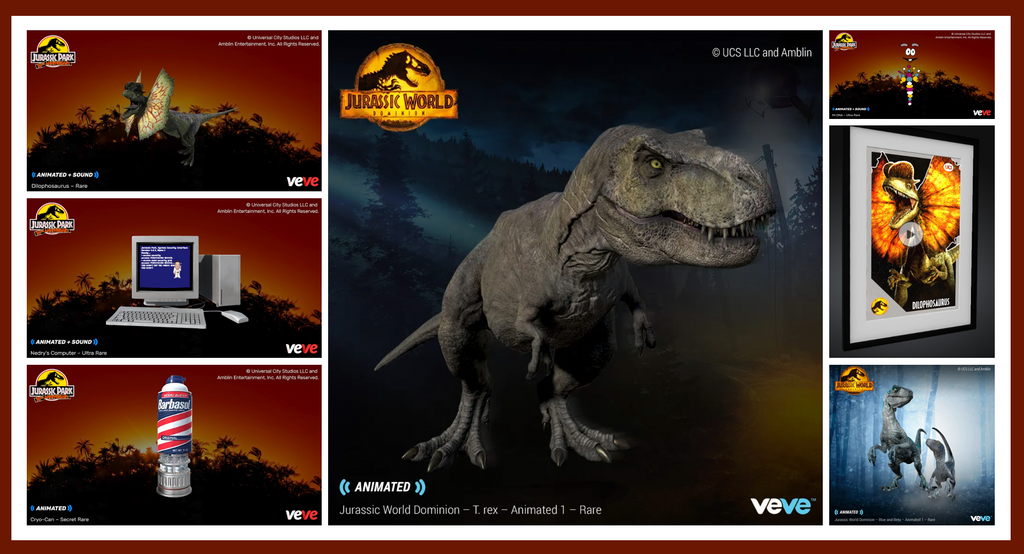Select the framed Dilophosaurus comic card image
This screenshot has width=1024, height=554.
point(912,242)
